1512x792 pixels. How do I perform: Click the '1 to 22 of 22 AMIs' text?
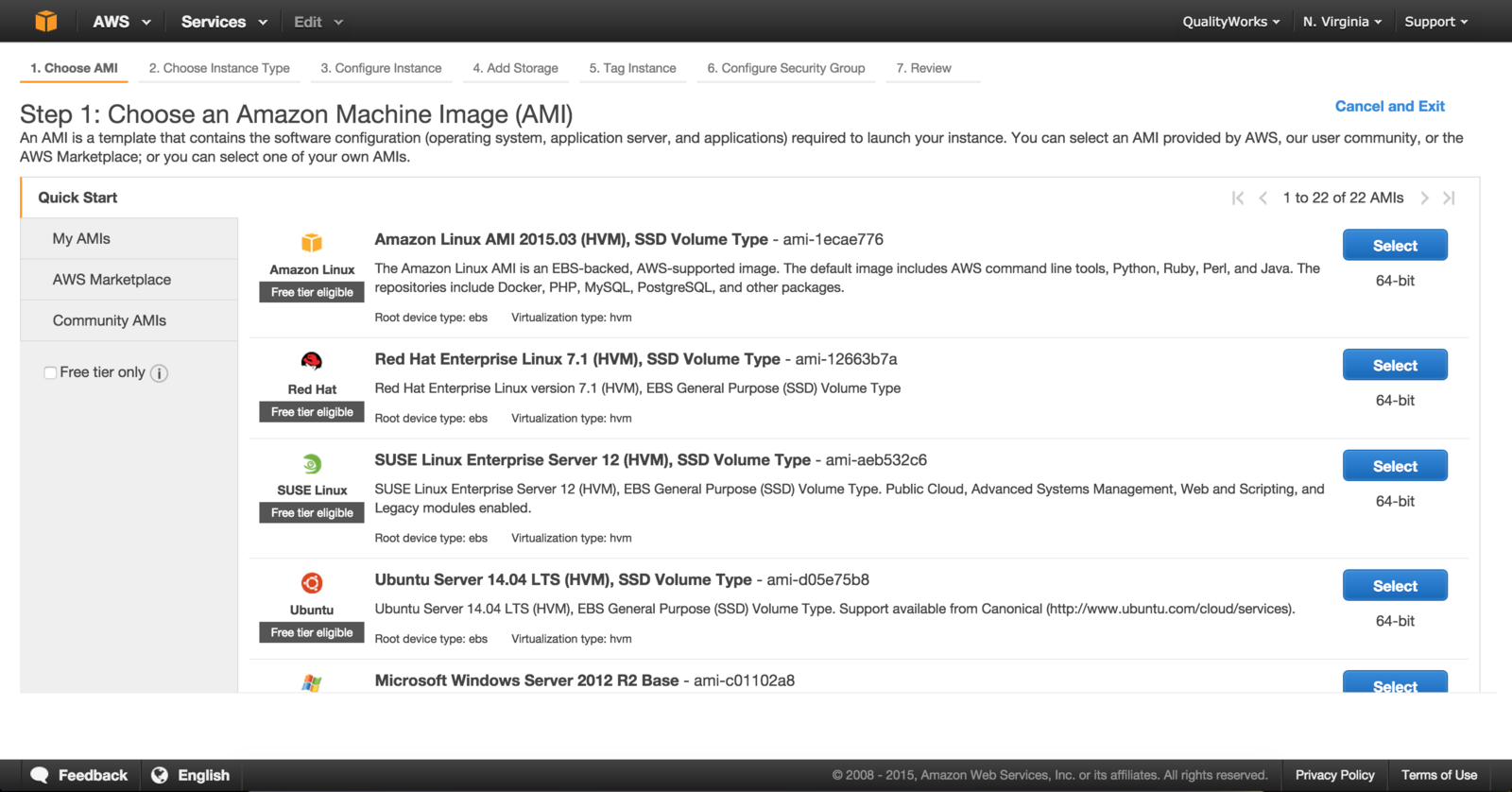click(x=1343, y=198)
